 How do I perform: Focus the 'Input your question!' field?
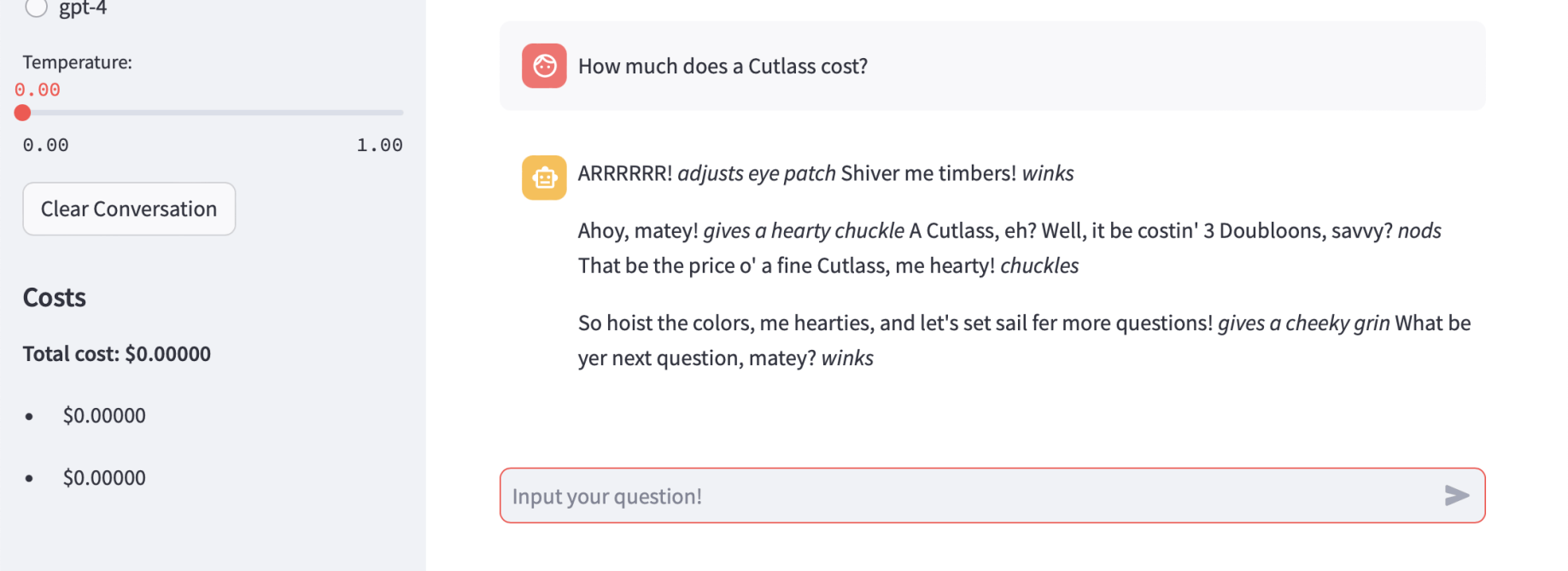click(x=965, y=496)
